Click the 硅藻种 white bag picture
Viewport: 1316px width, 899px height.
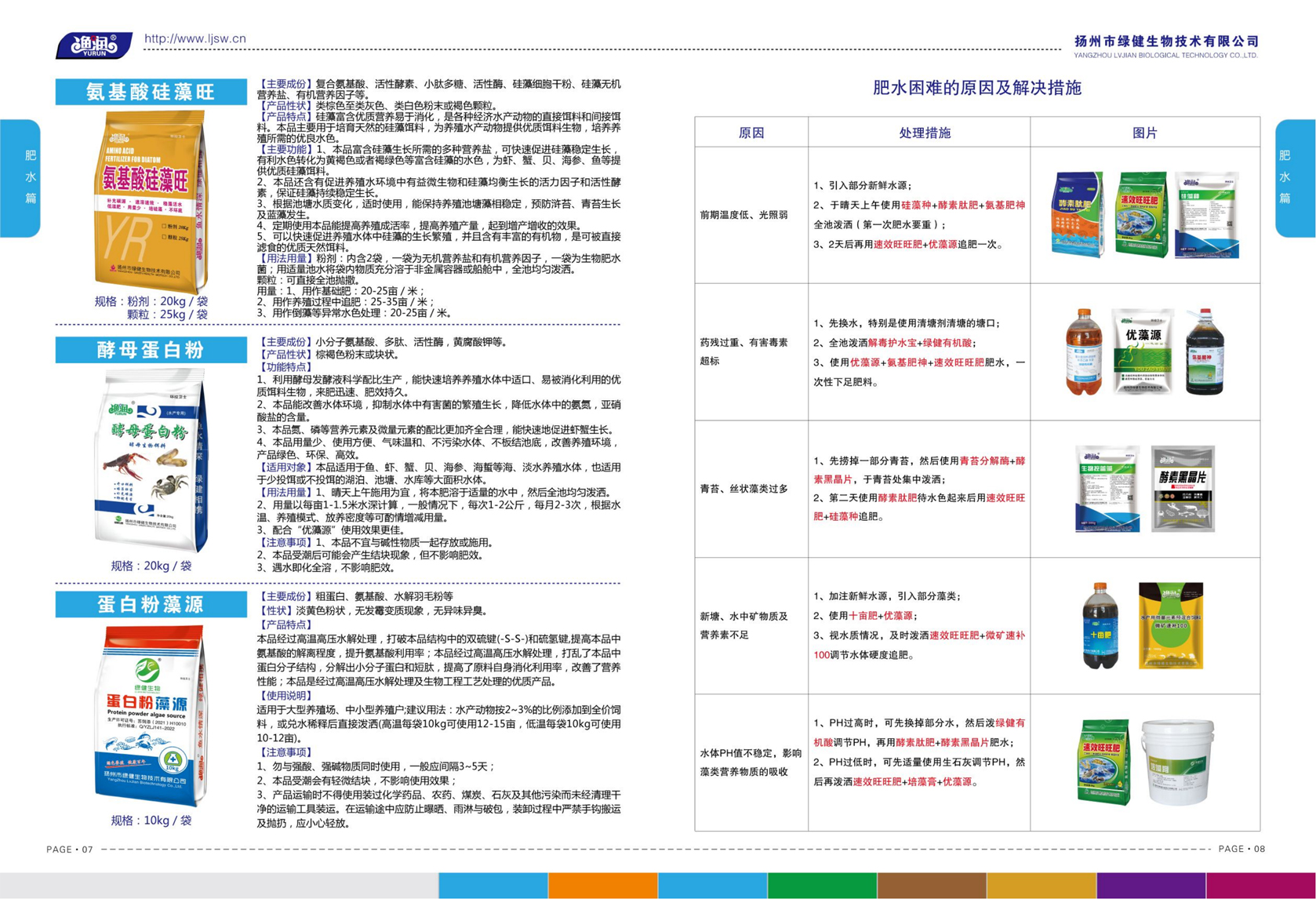tap(1206, 215)
